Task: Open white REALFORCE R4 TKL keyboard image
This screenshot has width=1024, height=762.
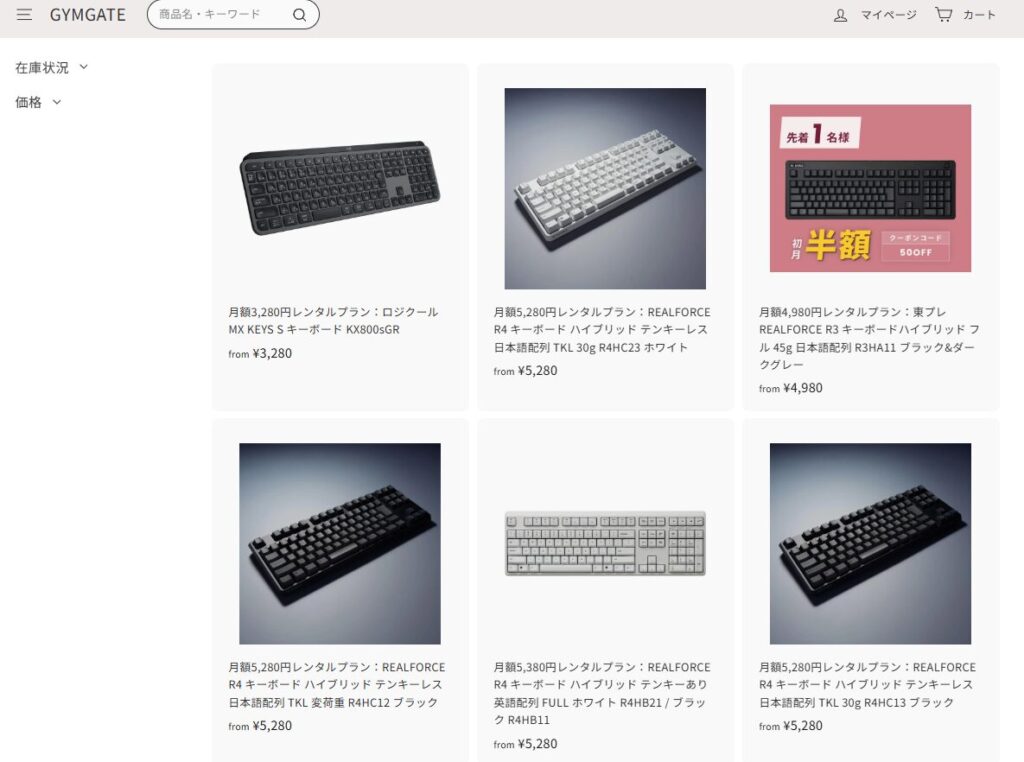Action: click(x=605, y=188)
